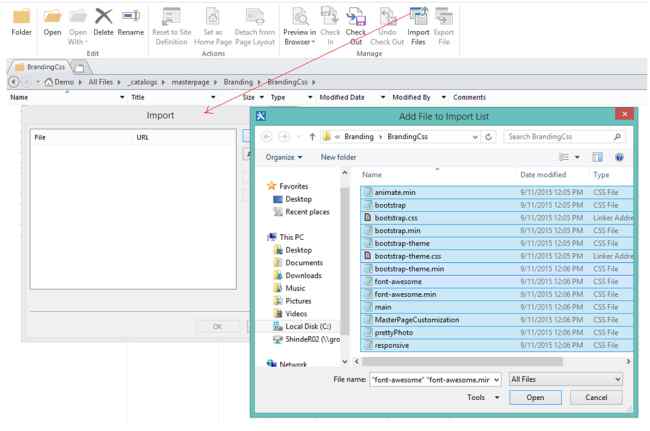Click the SharePoint Designer back arrow
This screenshot has width=650, height=431.
click(13, 82)
